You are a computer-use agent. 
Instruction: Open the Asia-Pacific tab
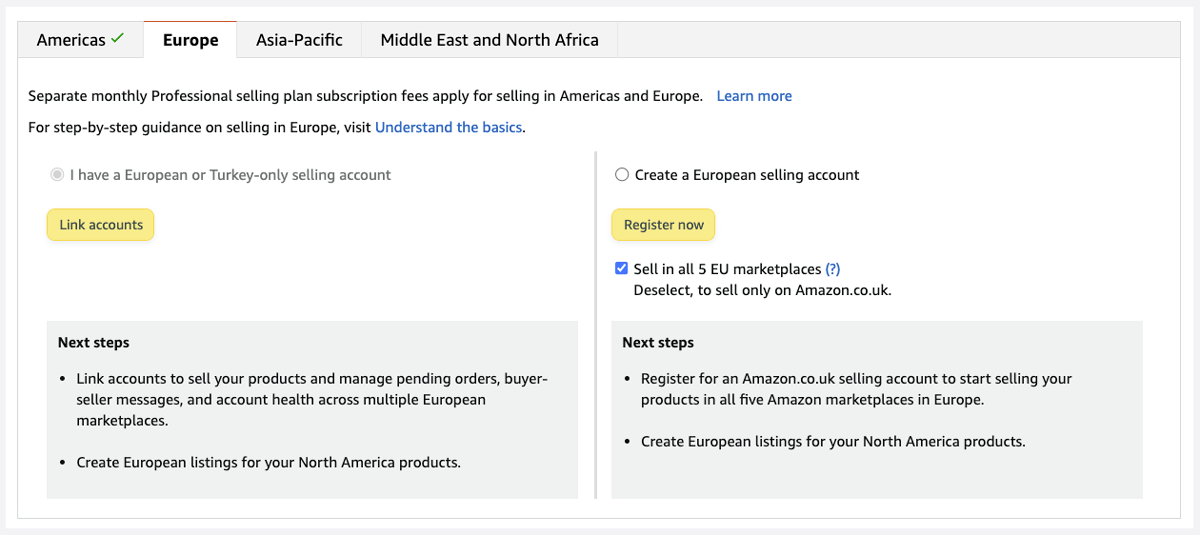tap(299, 40)
